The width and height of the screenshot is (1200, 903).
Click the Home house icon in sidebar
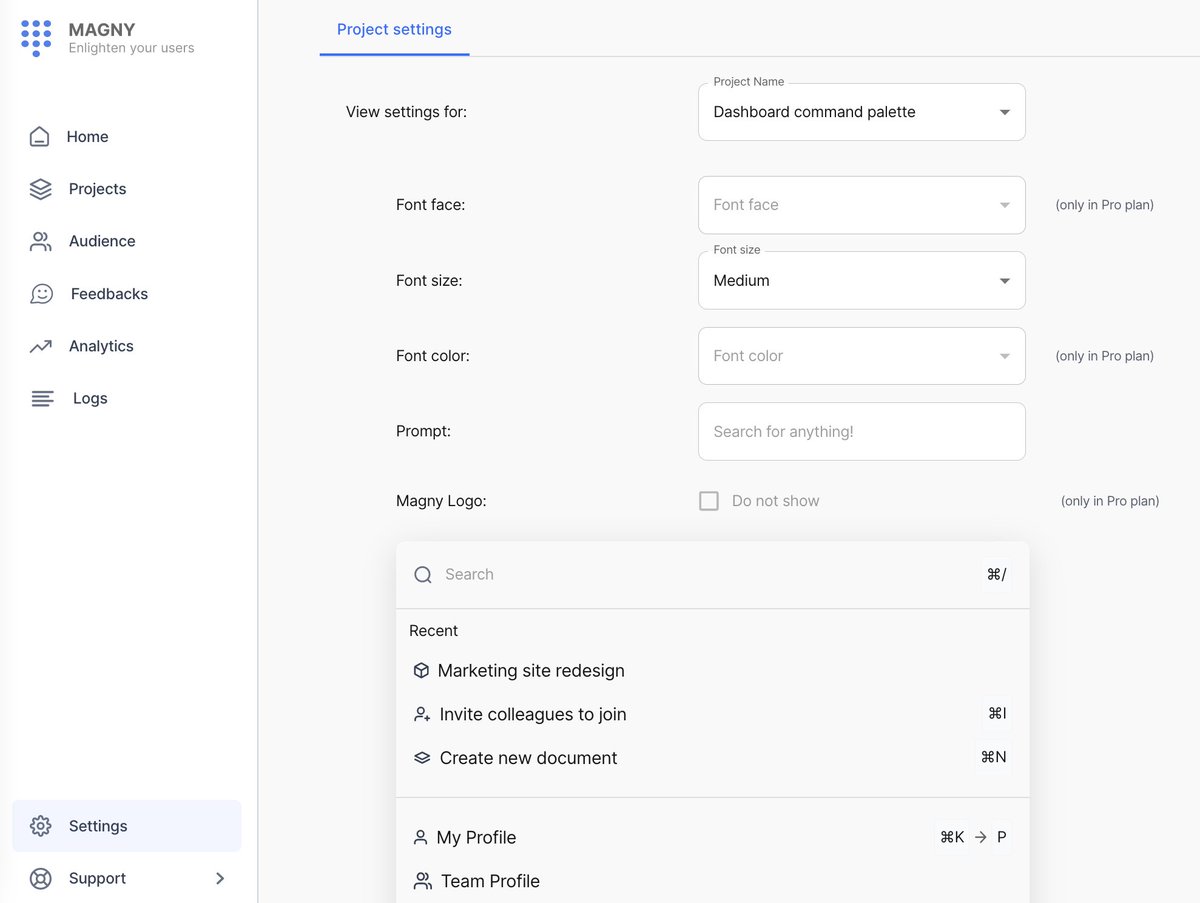point(39,137)
